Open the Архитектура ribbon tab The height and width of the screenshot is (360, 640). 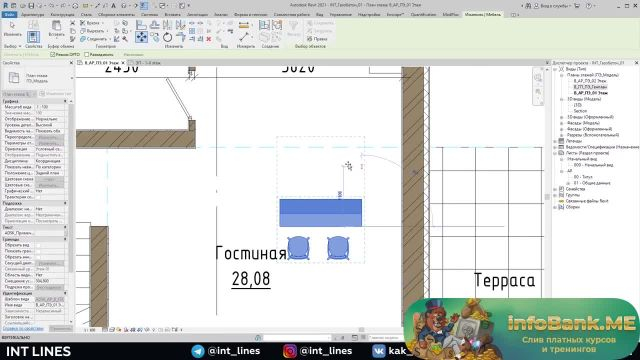[33, 15]
